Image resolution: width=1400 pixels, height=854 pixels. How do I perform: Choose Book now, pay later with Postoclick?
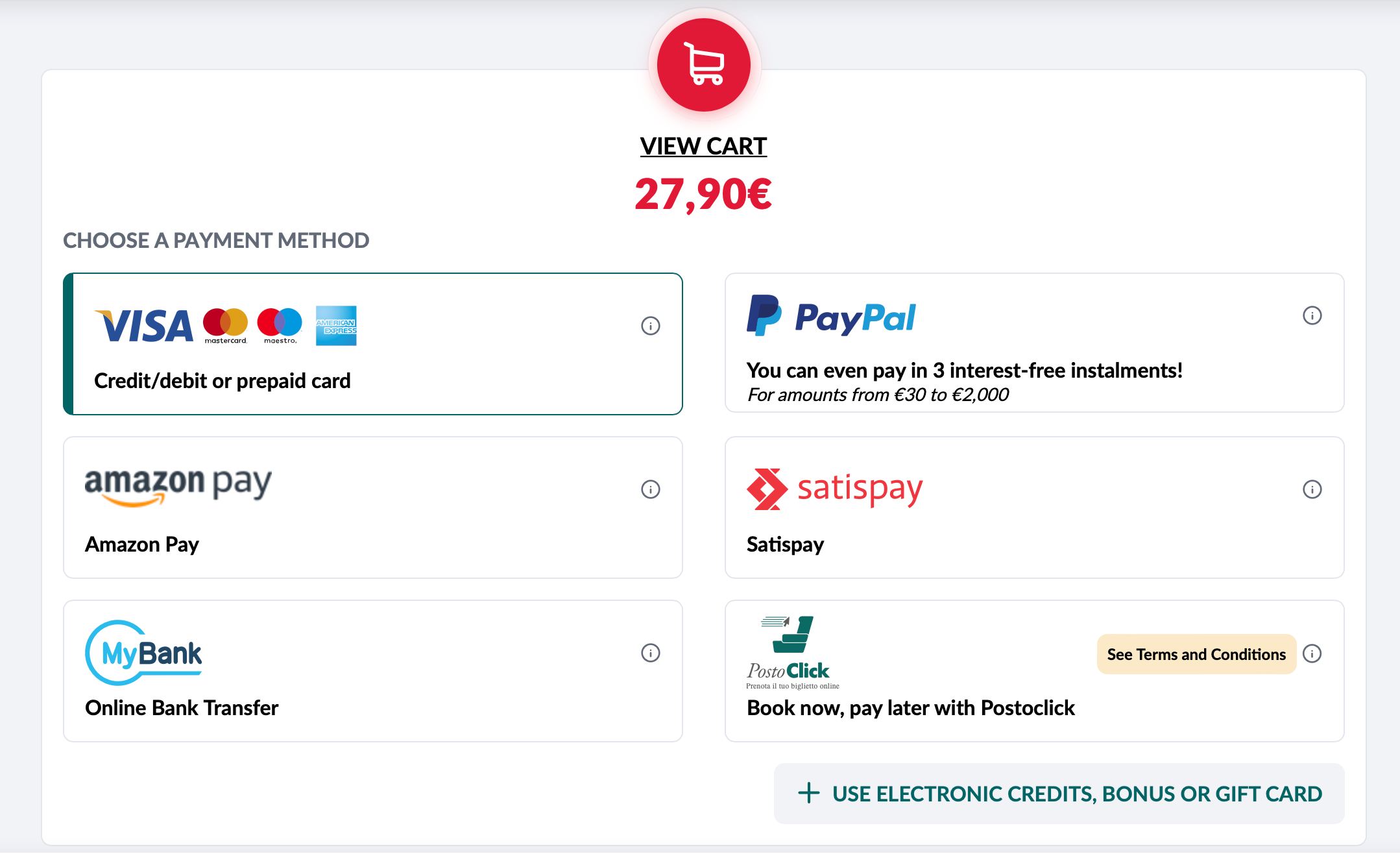click(x=1035, y=671)
